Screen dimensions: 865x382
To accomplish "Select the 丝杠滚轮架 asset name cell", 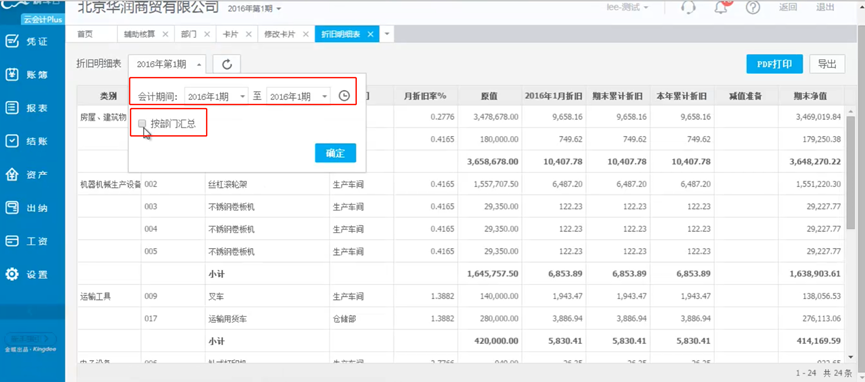I will coord(267,184).
